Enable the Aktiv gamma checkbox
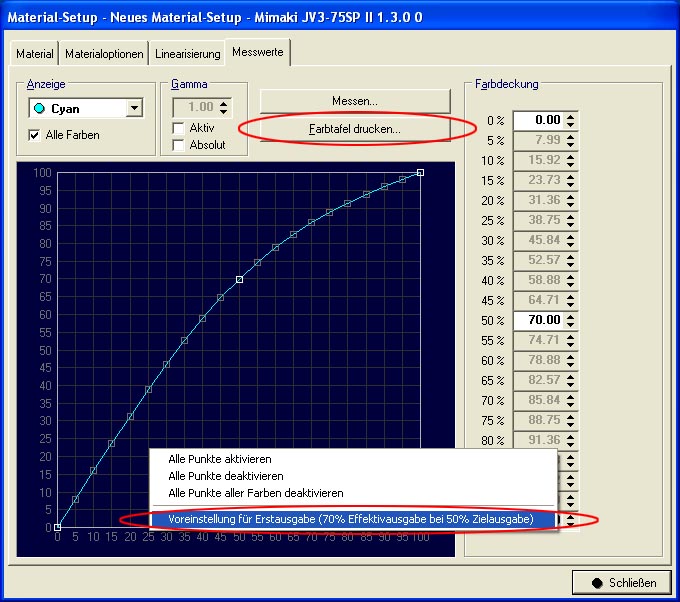Viewport: 680px width, 602px height. (x=178, y=128)
